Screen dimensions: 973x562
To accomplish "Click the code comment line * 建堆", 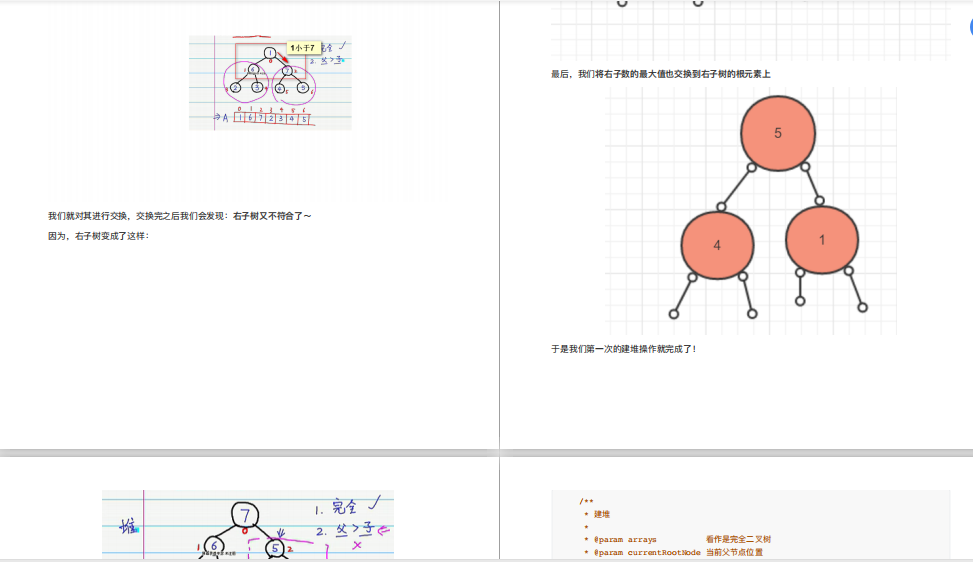I will coord(597,514).
